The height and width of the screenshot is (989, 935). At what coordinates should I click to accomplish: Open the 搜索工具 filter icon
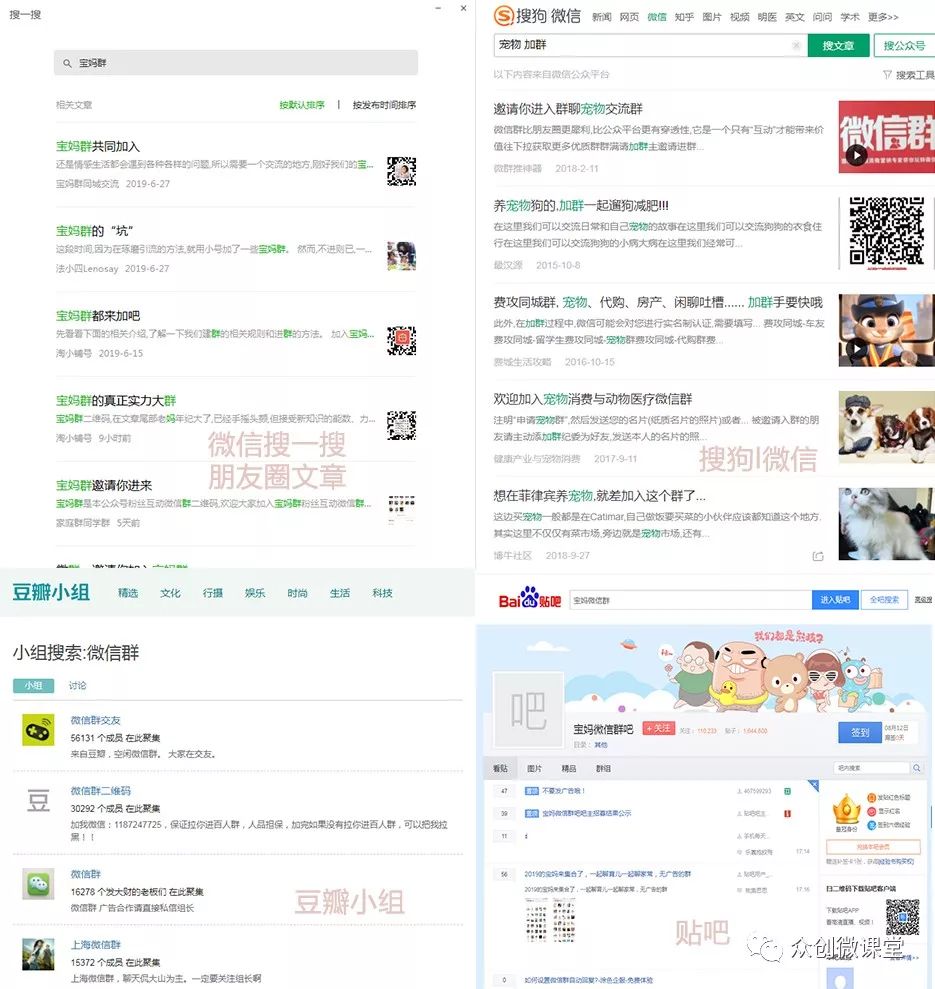click(887, 75)
